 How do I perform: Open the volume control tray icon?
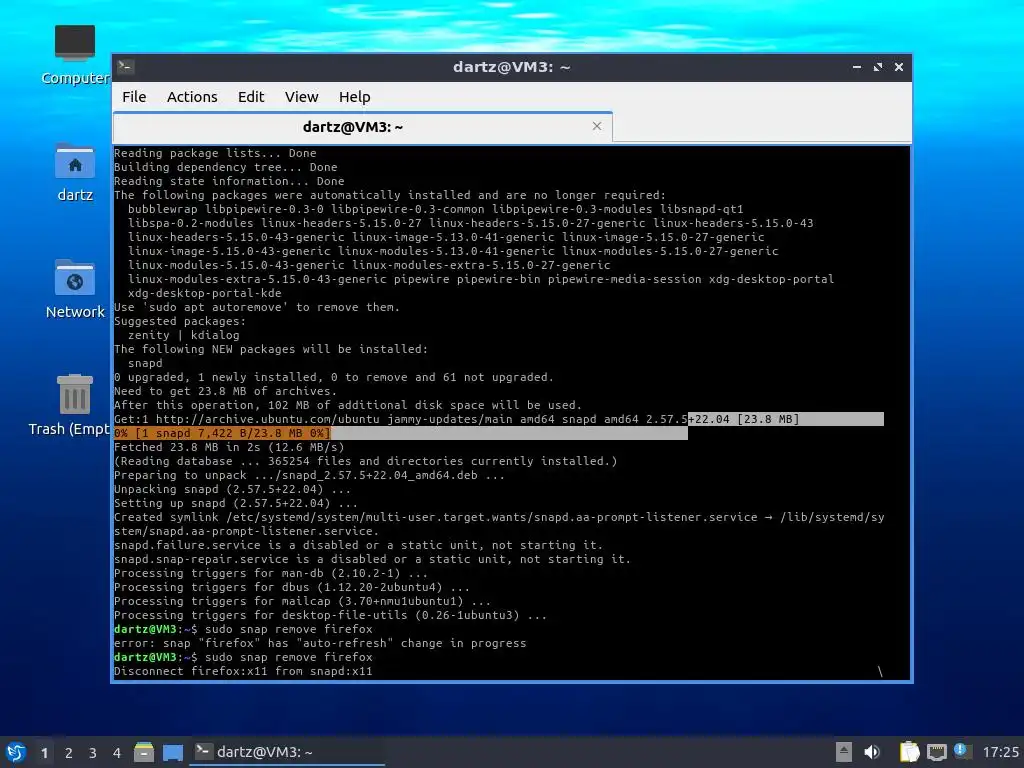coord(872,752)
